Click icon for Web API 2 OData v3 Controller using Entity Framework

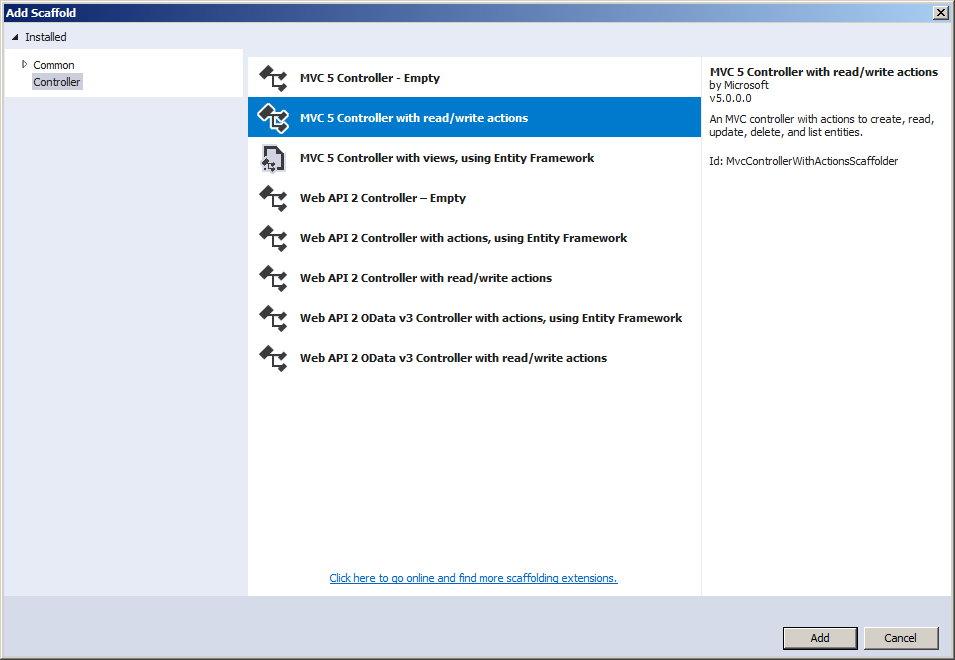point(273,318)
